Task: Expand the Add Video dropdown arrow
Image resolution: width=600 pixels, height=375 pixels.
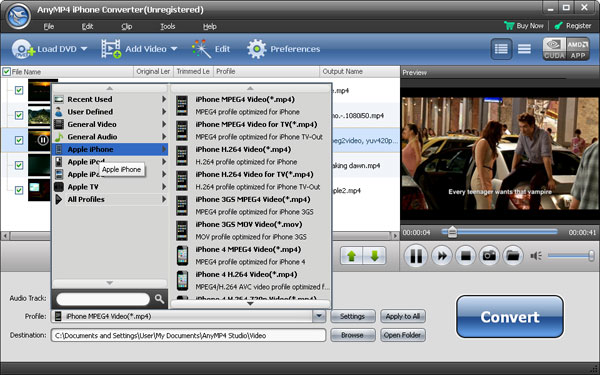Action: 174,49
